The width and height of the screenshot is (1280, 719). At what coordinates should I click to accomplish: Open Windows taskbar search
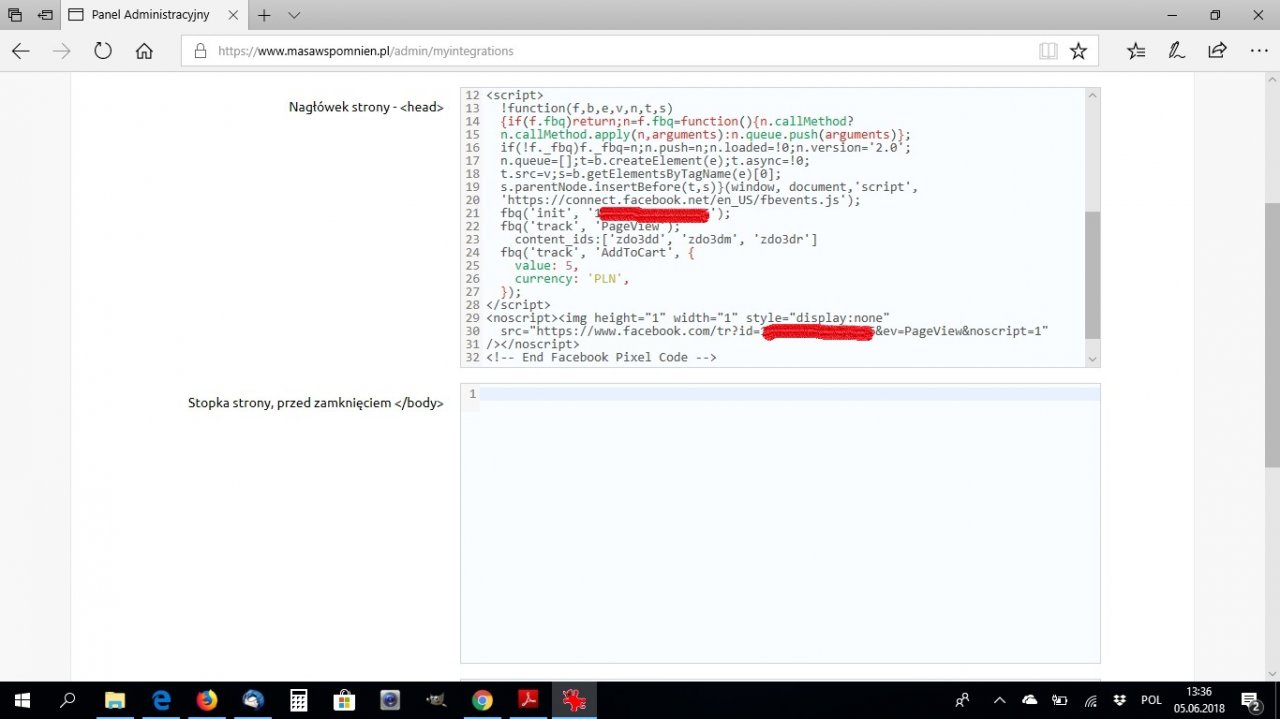[67, 700]
